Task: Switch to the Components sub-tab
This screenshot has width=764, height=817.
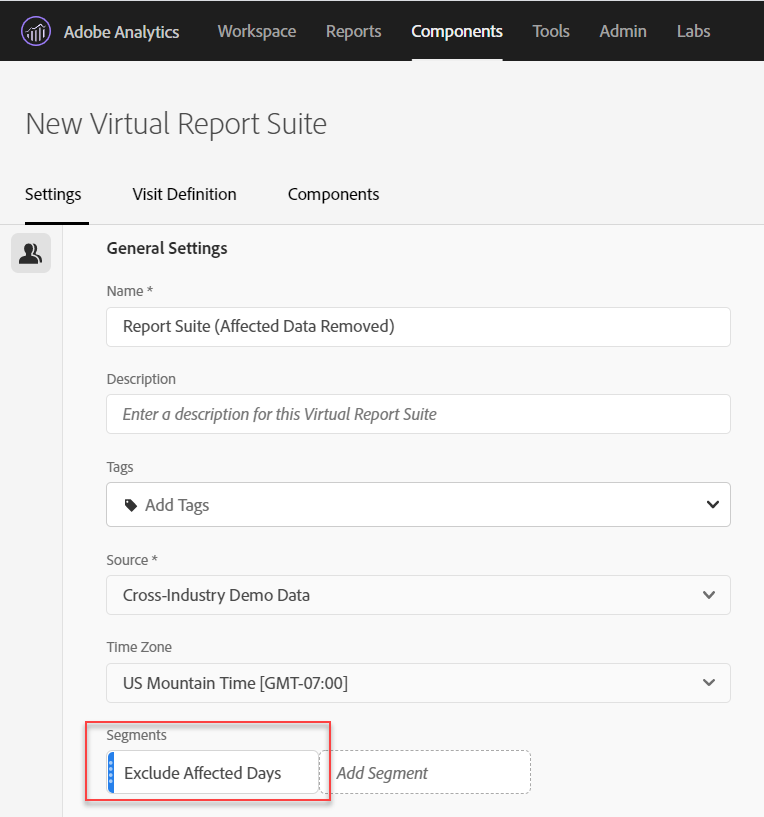Action: pyautogui.click(x=333, y=194)
